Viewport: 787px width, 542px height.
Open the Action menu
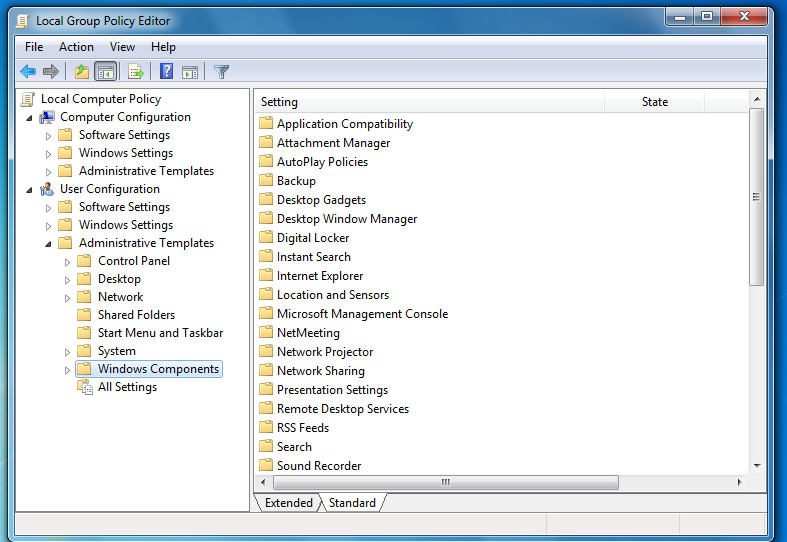click(x=76, y=47)
